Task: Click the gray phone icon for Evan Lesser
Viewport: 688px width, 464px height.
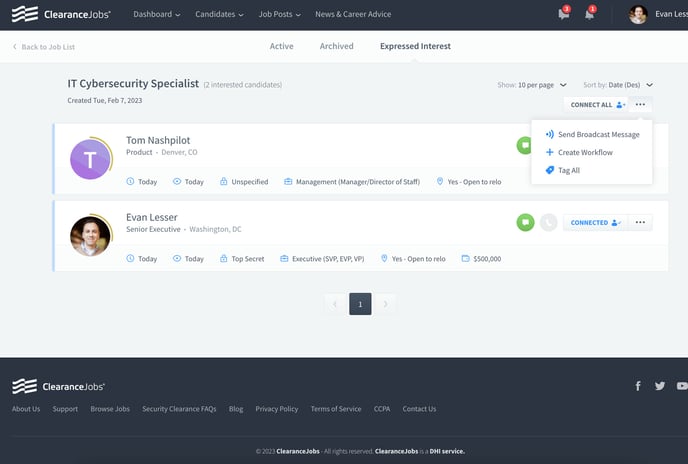Action: pos(548,222)
